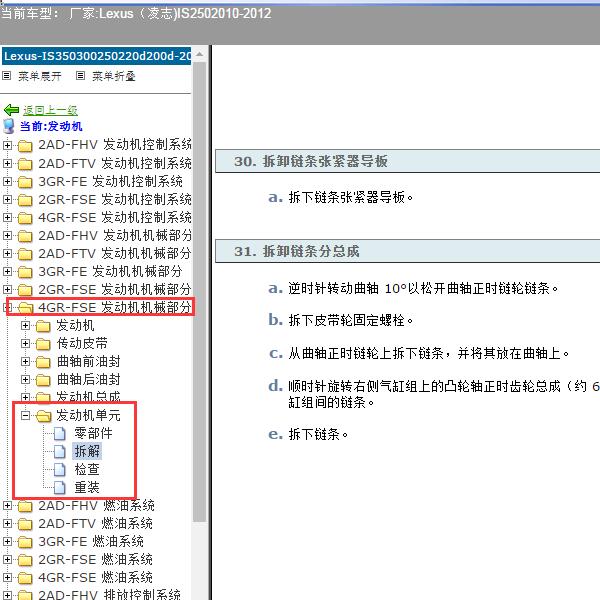
Task: Click open folder icon of 发动机单元
Action: 44,416
